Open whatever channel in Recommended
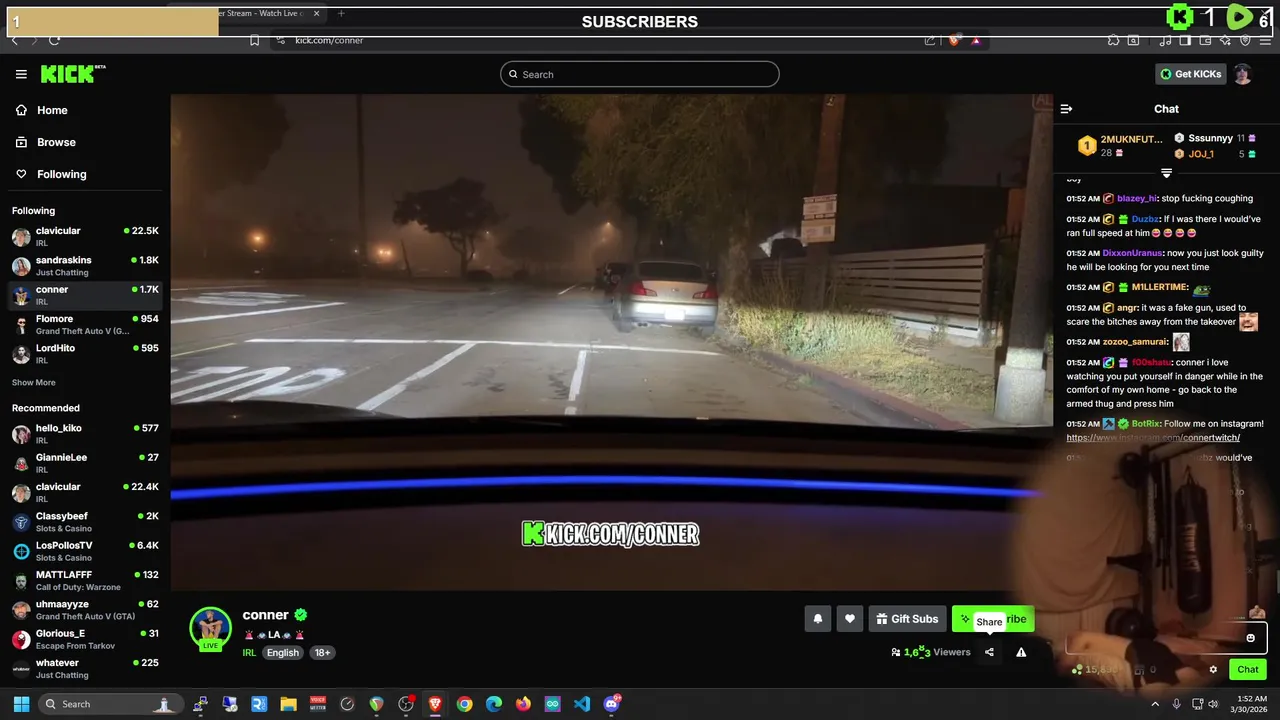The image size is (1280, 720). click(85, 668)
